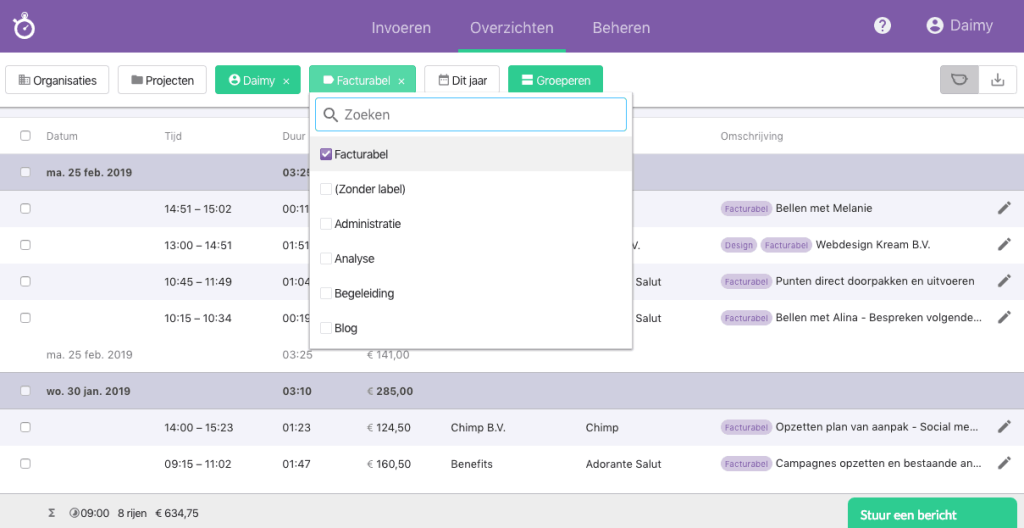Screen dimensions: 1024x528
Task: Edit the Bellen met Melanie entry
Action: click(x=1004, y=208)
